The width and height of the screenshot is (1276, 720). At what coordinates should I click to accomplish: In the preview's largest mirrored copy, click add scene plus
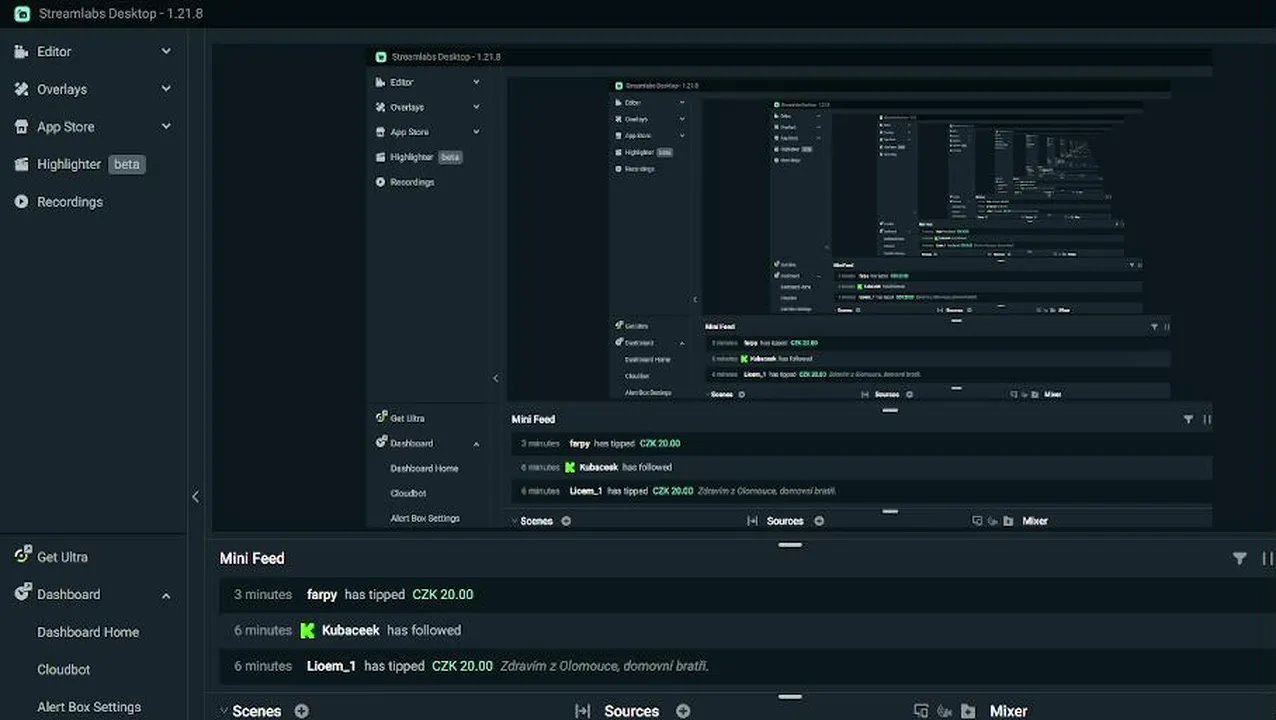566,521
